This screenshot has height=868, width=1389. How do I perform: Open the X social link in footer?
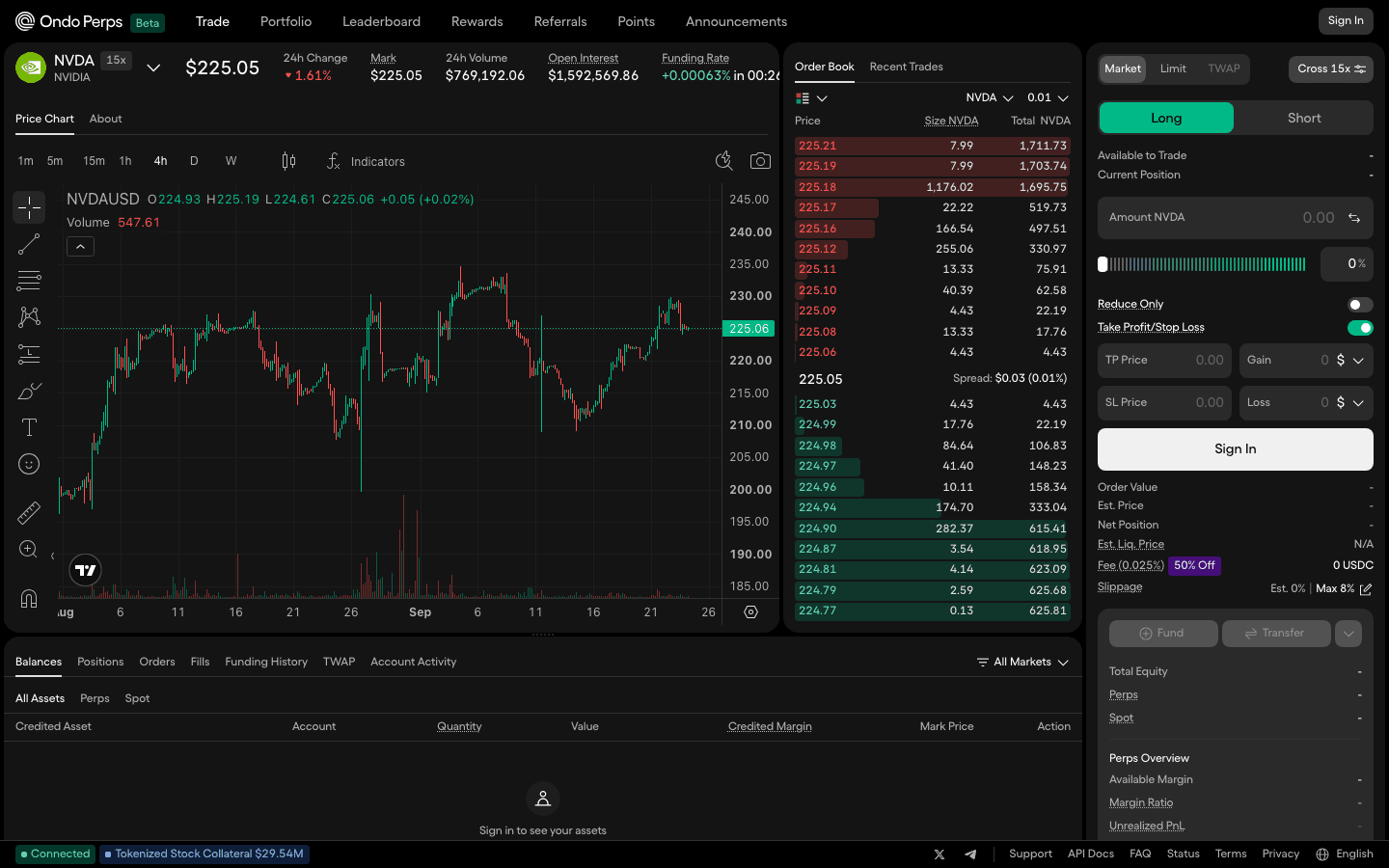940,854
